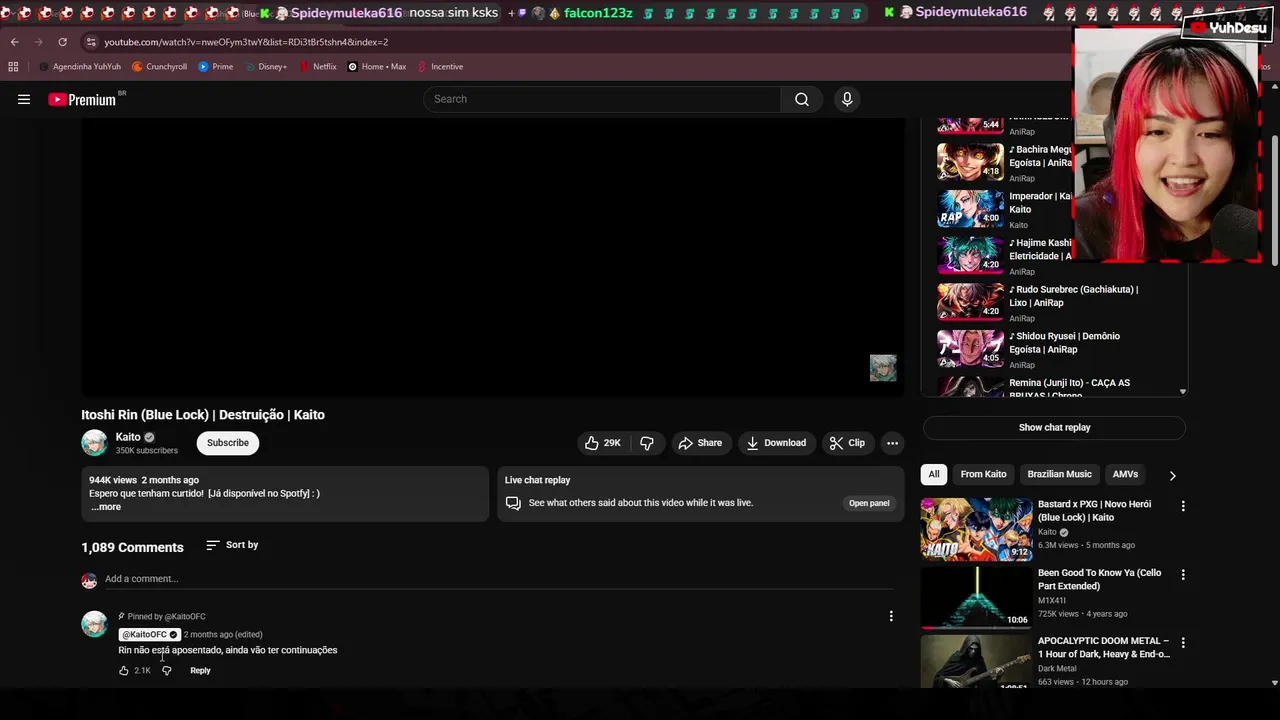Expand description with ...more

106,507
